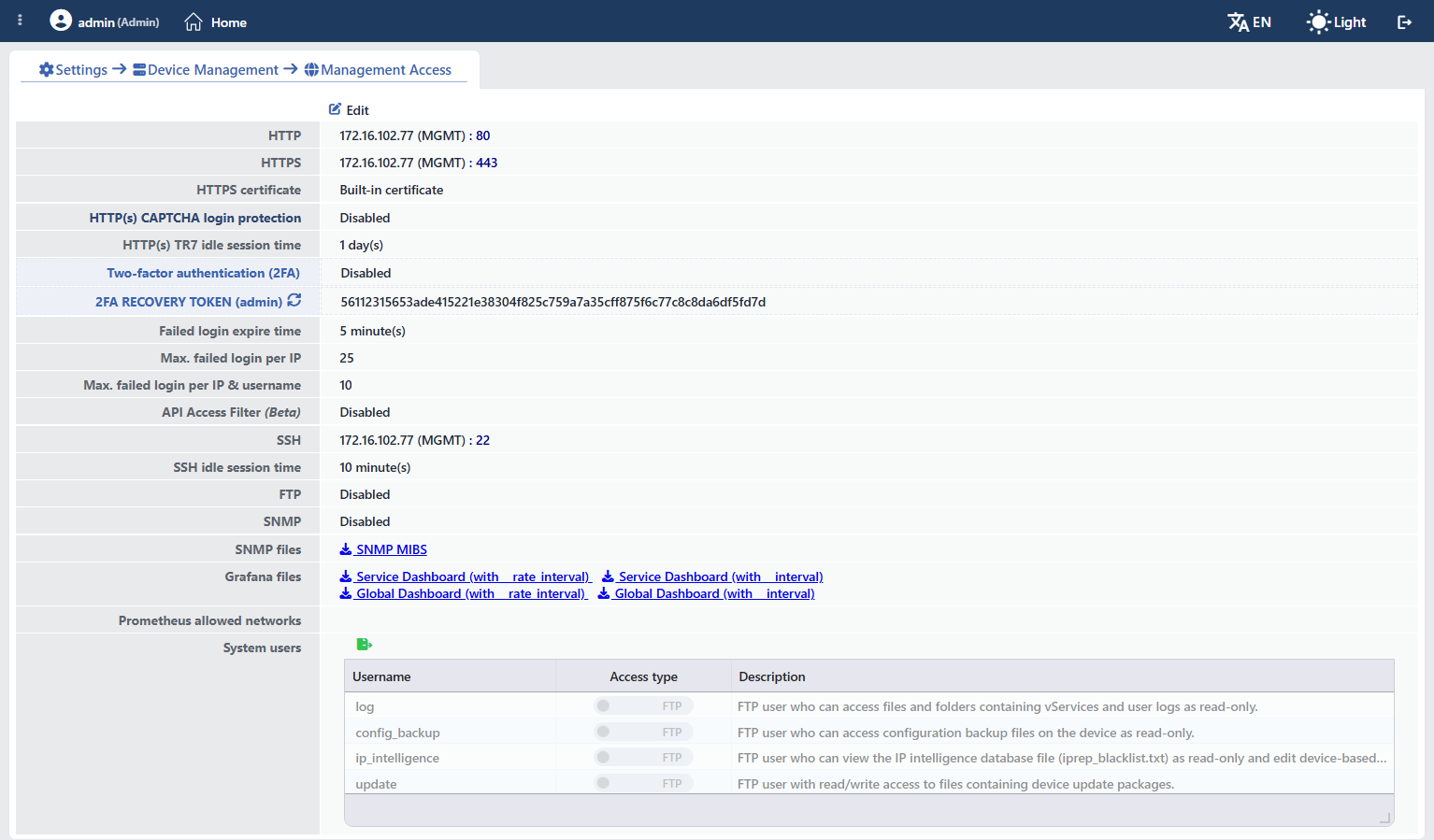Click the SSH port 22 value
This screenshot has width=1434, height=840.
click(x=483, y=440)
